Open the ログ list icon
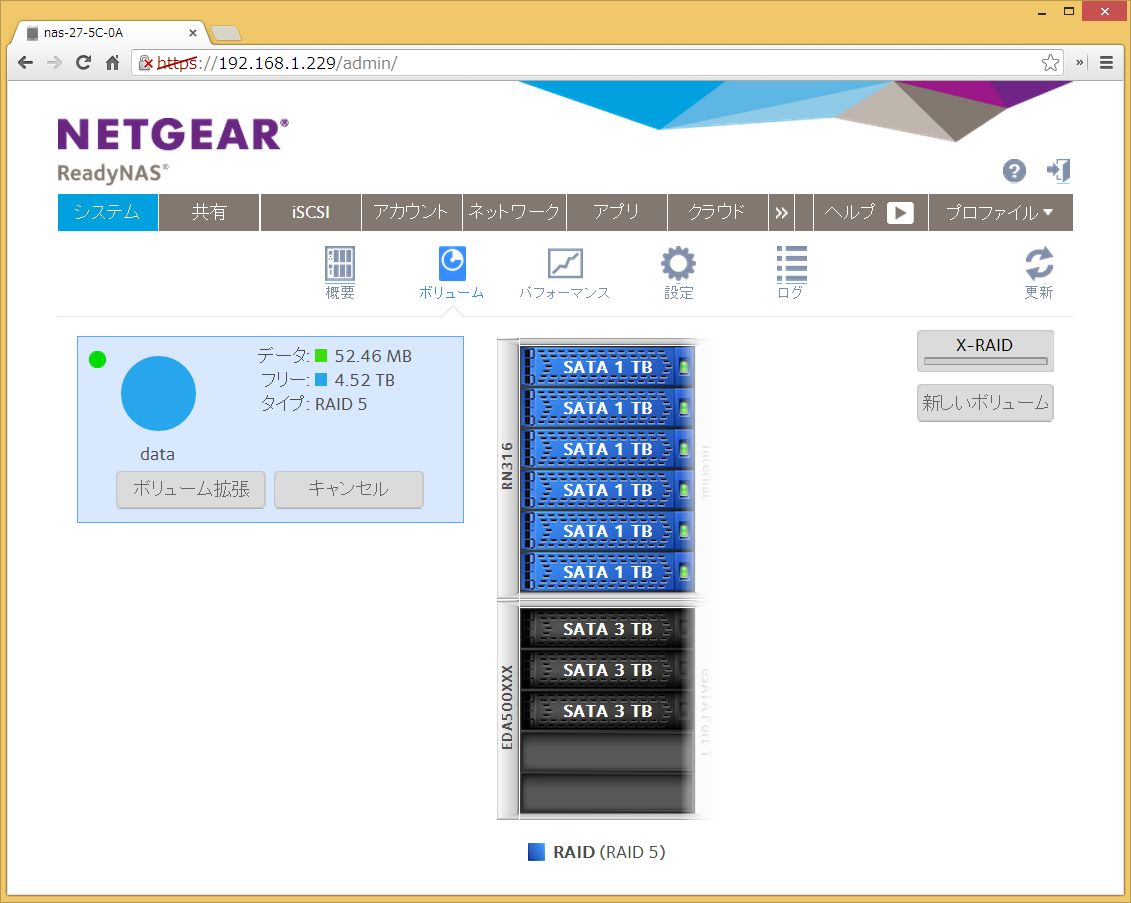This screenshot has height=903, width=1131. [x=791, y=265]
